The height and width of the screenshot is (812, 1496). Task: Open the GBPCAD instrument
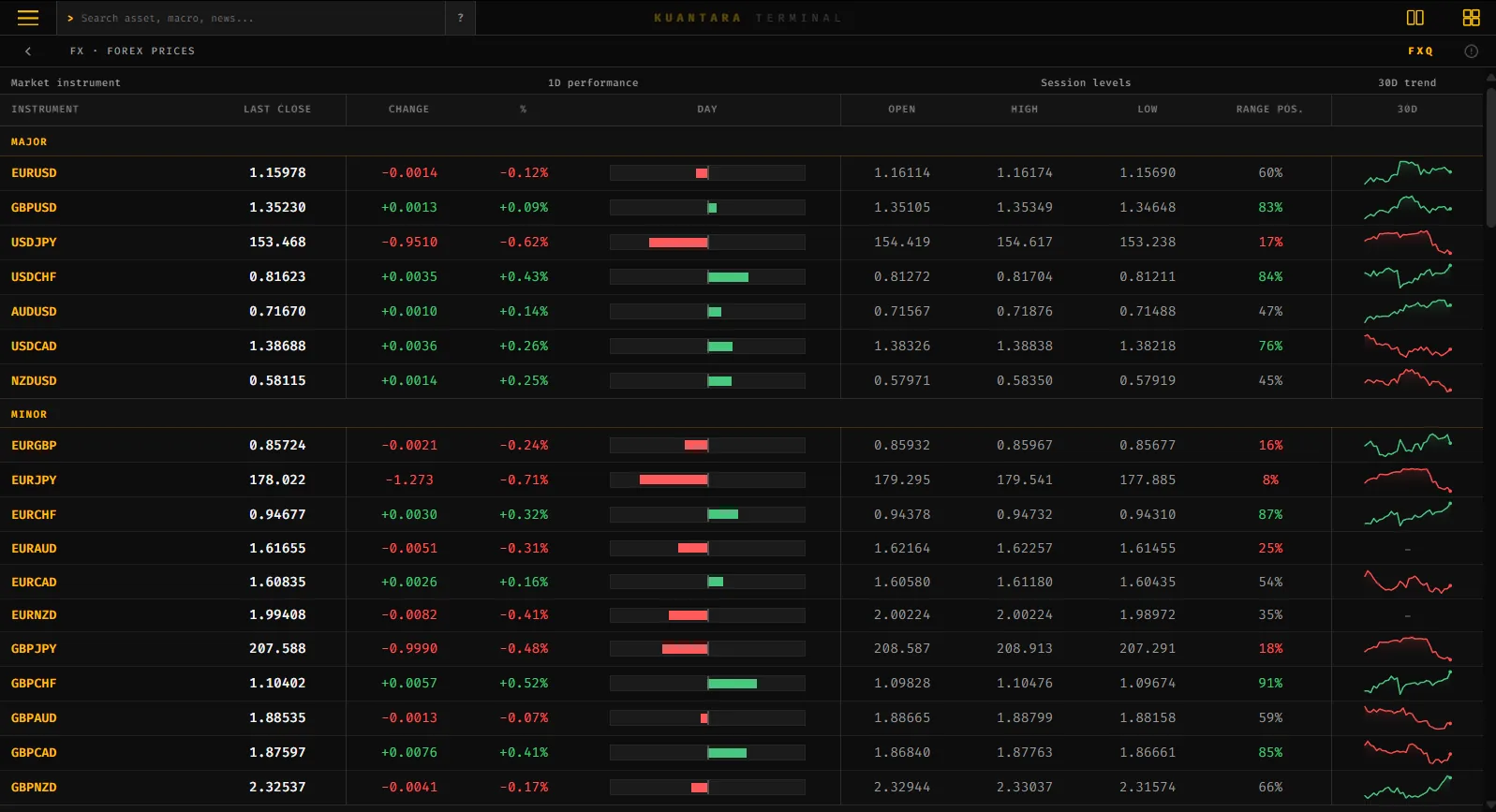(34, 753)
